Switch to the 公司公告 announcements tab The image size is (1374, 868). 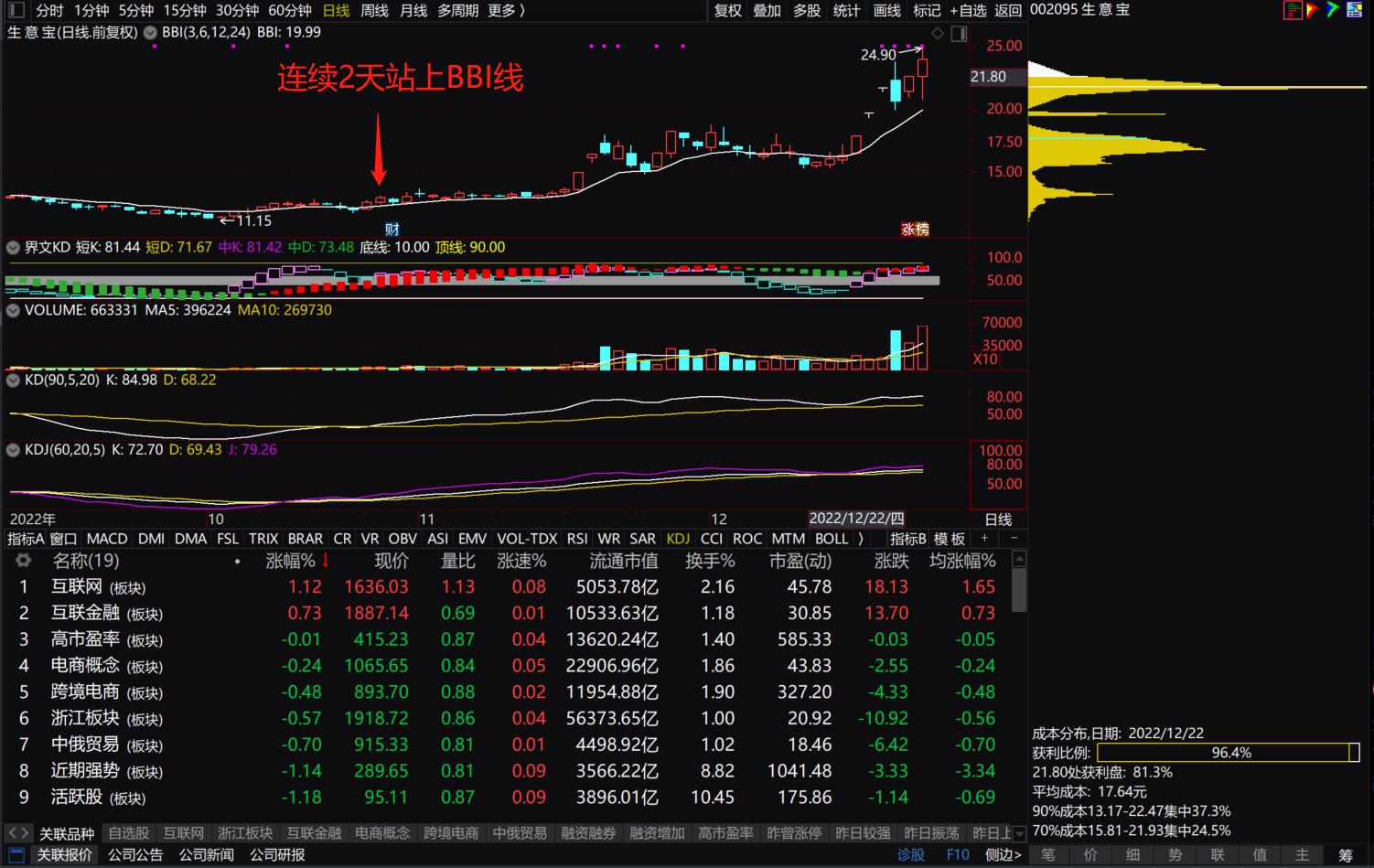pyautogui.click(x=135, y=854)
